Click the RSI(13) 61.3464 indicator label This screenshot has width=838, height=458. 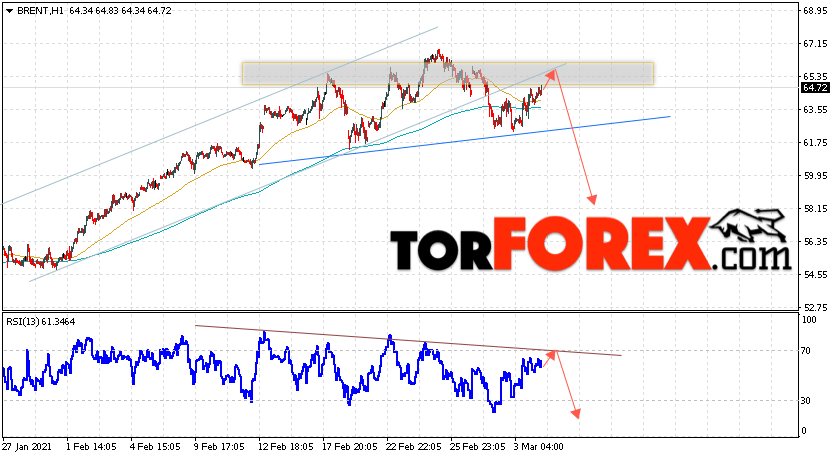(x=41, y=322)
